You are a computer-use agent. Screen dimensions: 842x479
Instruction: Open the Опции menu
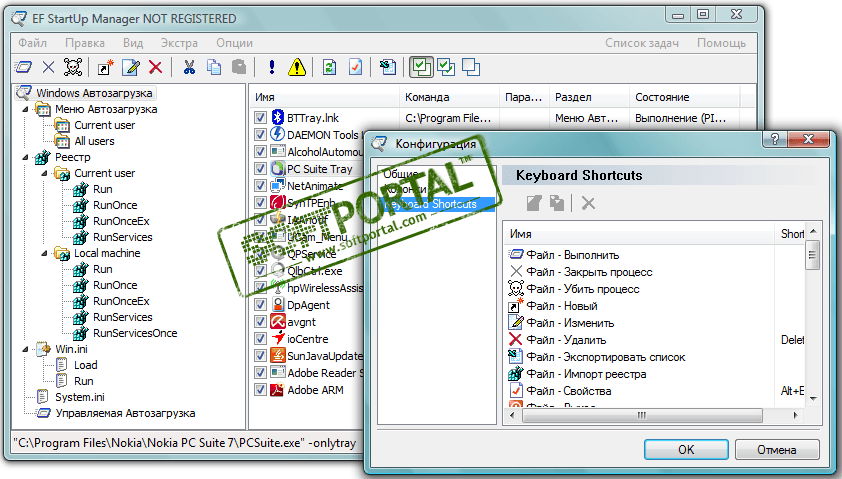coord(235,43)
